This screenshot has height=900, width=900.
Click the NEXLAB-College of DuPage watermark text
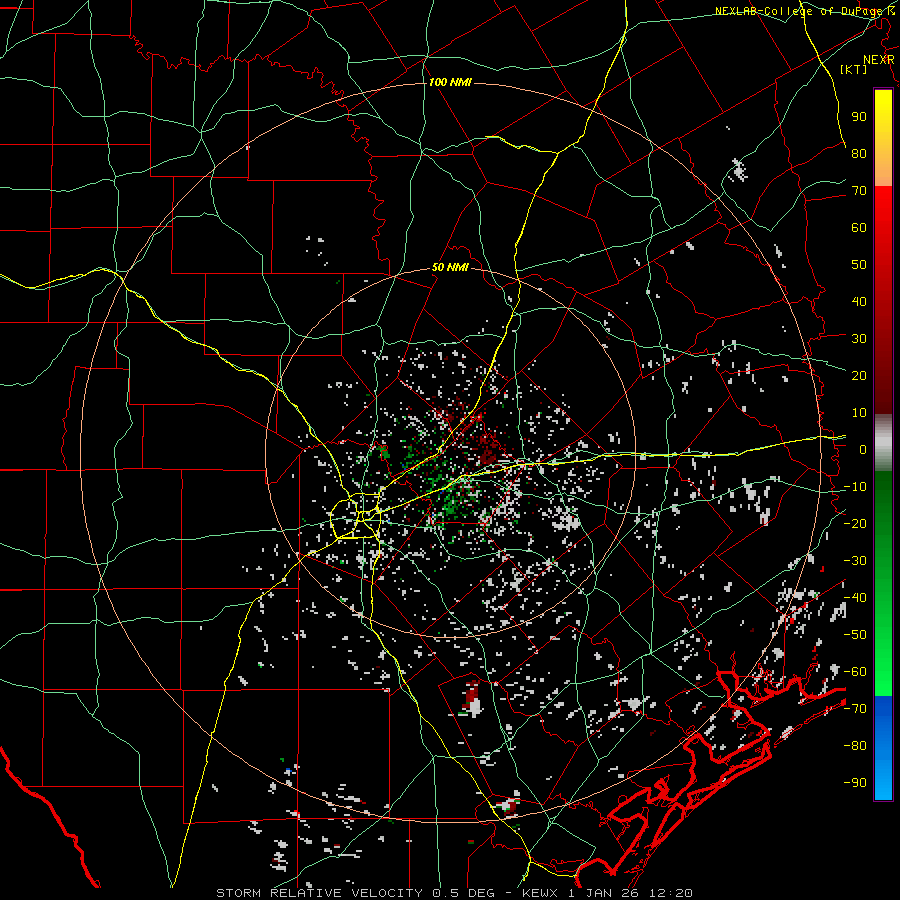point(804,11)
